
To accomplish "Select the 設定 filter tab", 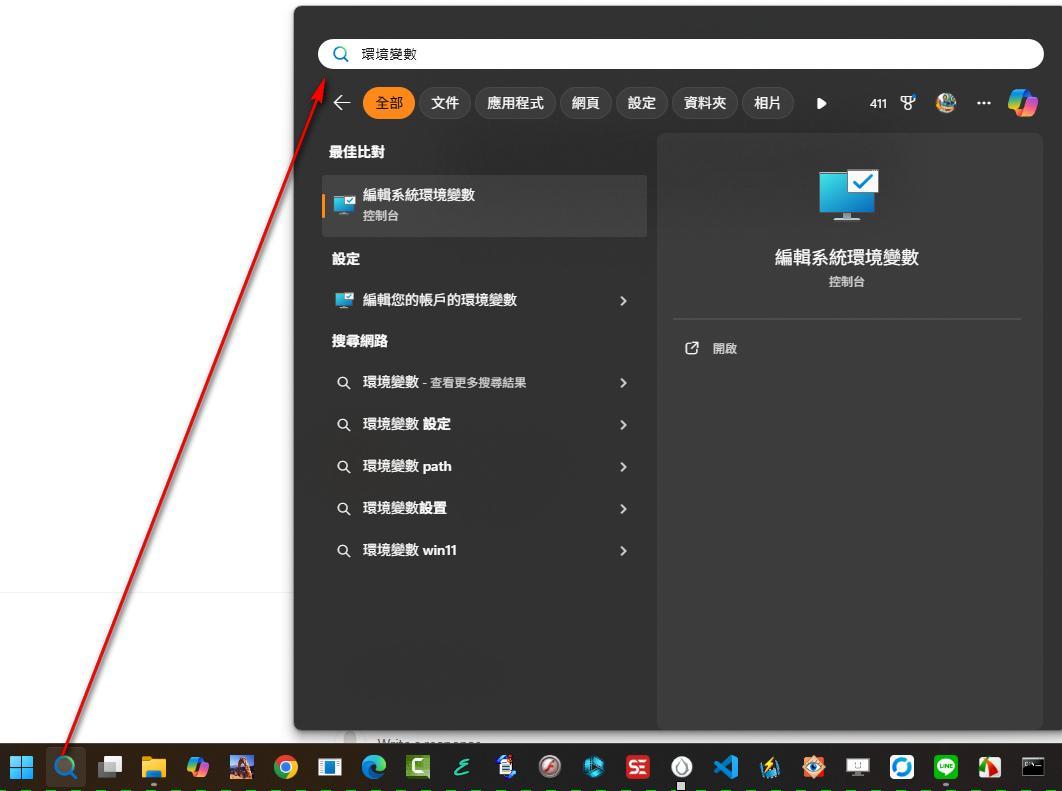I will 642,103.
